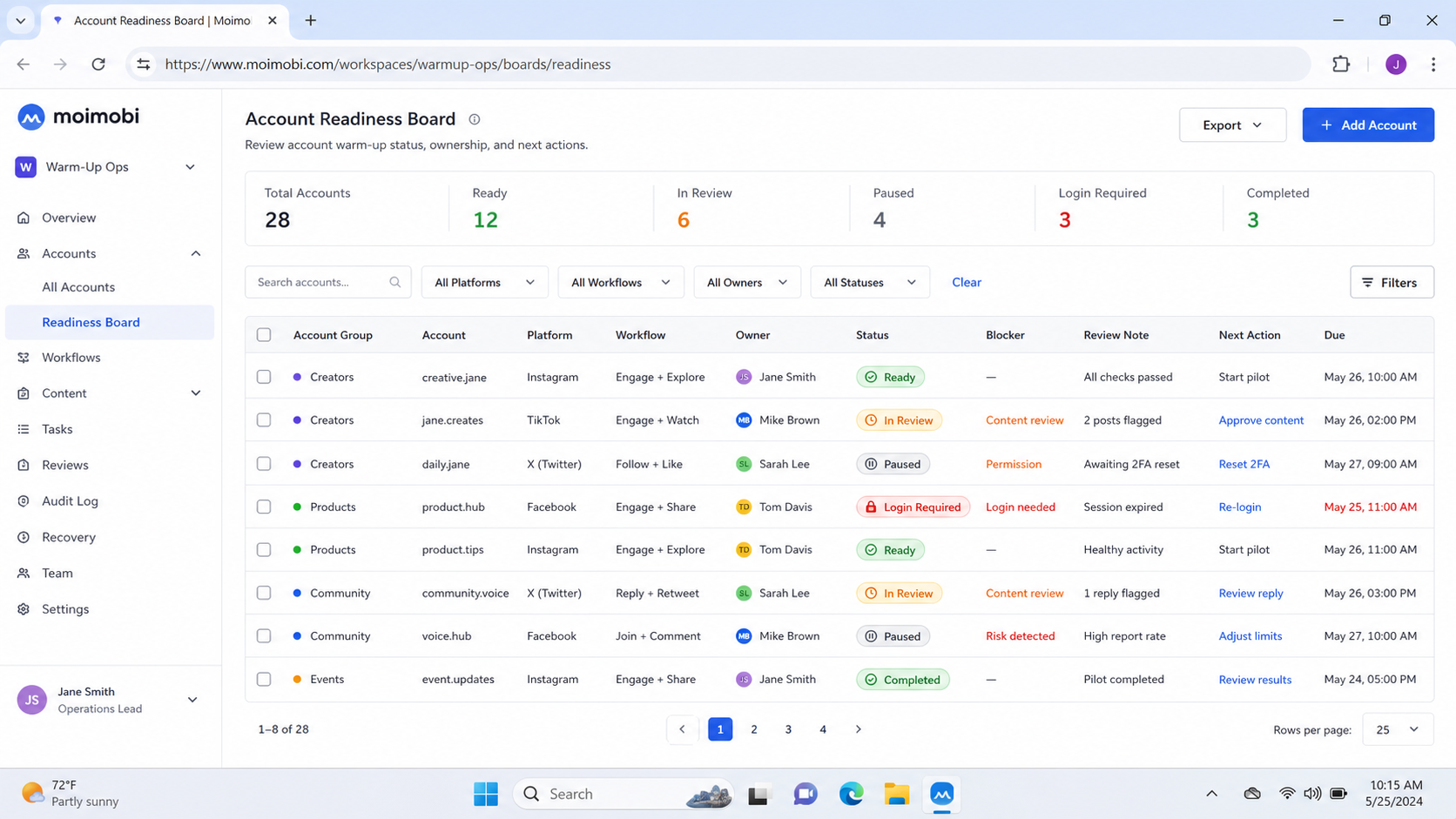Expand the All Statuses dropdown
Viewport: 1456px width, 819px height.
coord(870,282)
